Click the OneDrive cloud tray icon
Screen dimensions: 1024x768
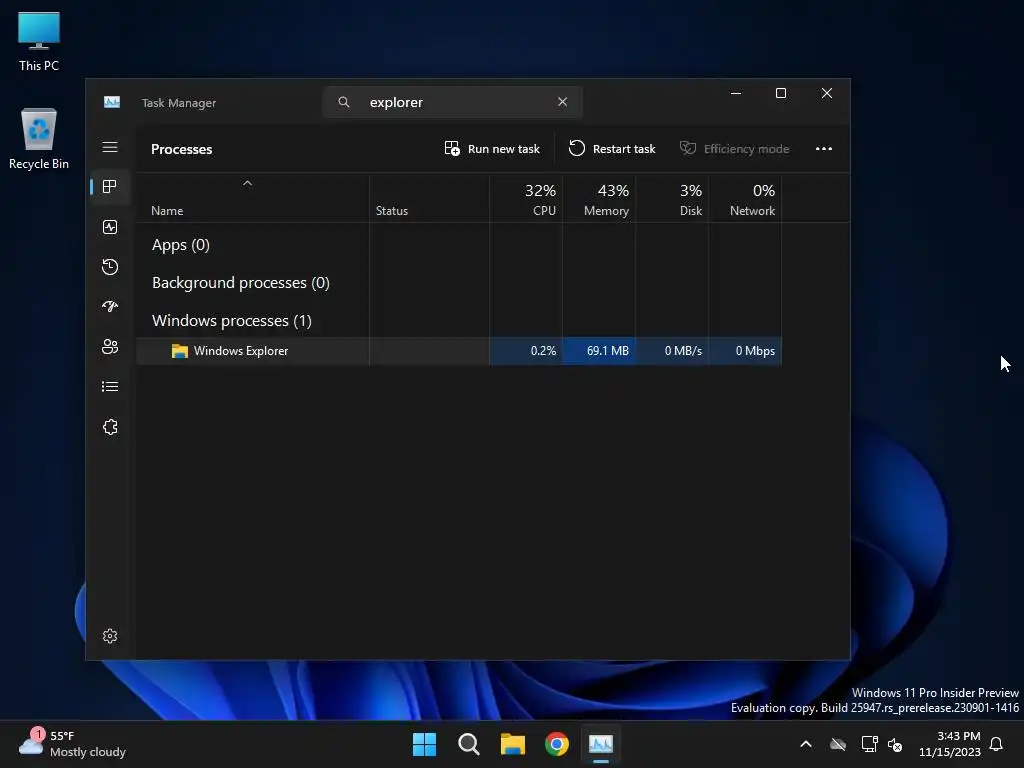(838, 744)
